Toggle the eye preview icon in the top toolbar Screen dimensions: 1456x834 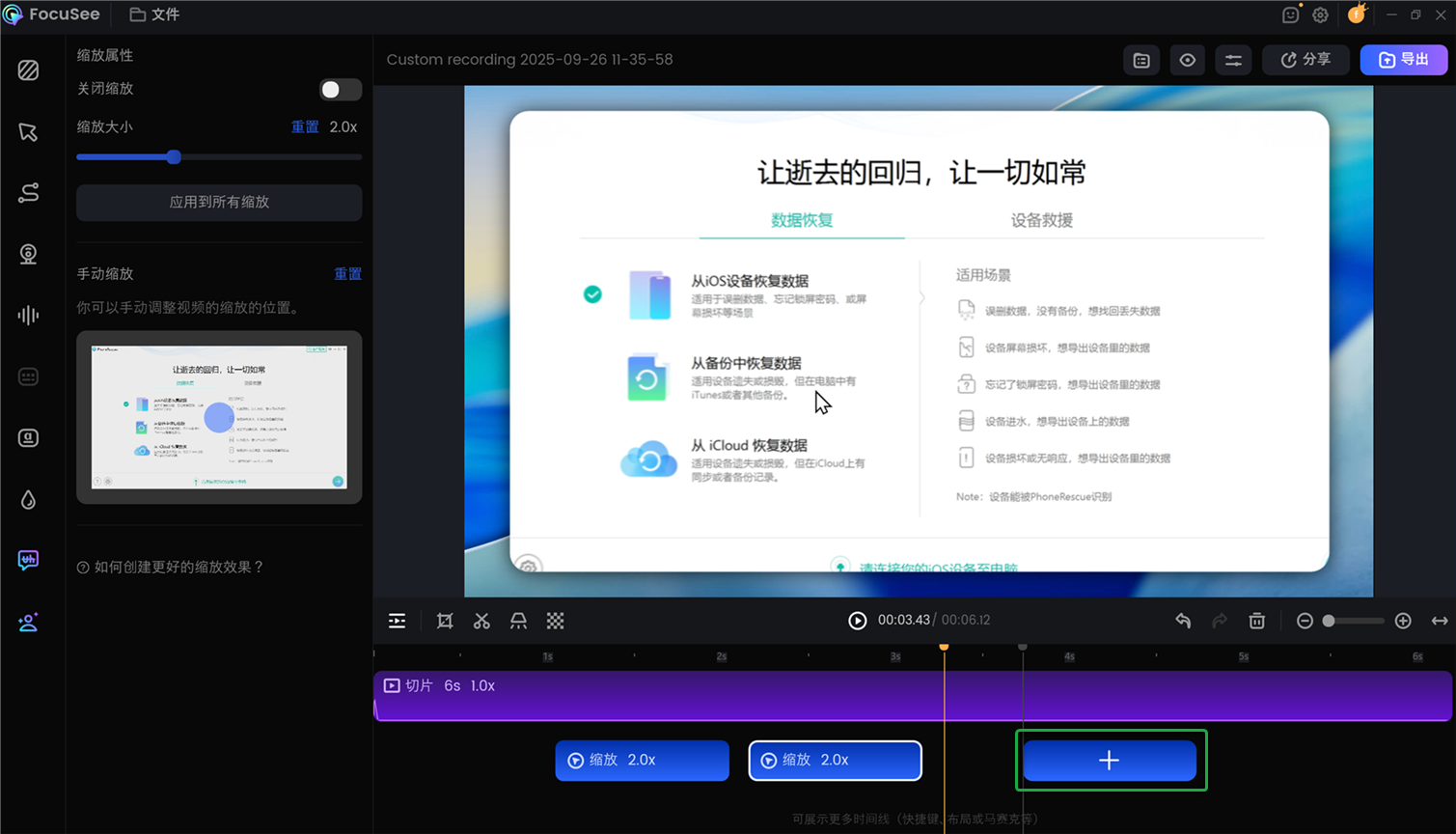pyautogui.click(x=1187, y=60)
